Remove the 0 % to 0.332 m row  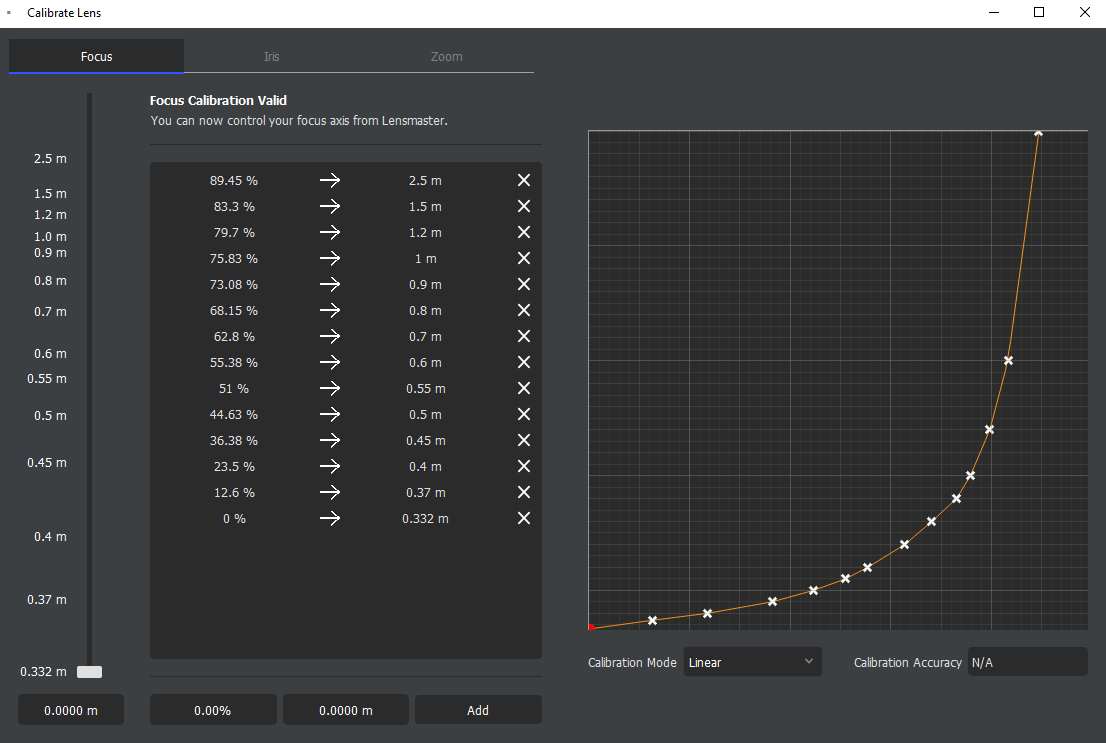coord(523,519)
